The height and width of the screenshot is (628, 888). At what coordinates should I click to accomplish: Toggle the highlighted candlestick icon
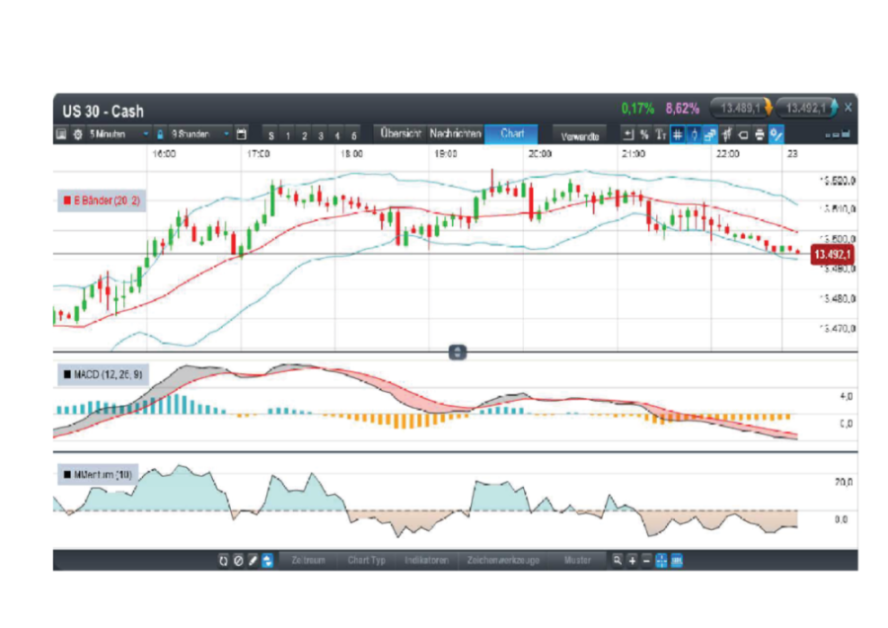(x=694, y=134)
